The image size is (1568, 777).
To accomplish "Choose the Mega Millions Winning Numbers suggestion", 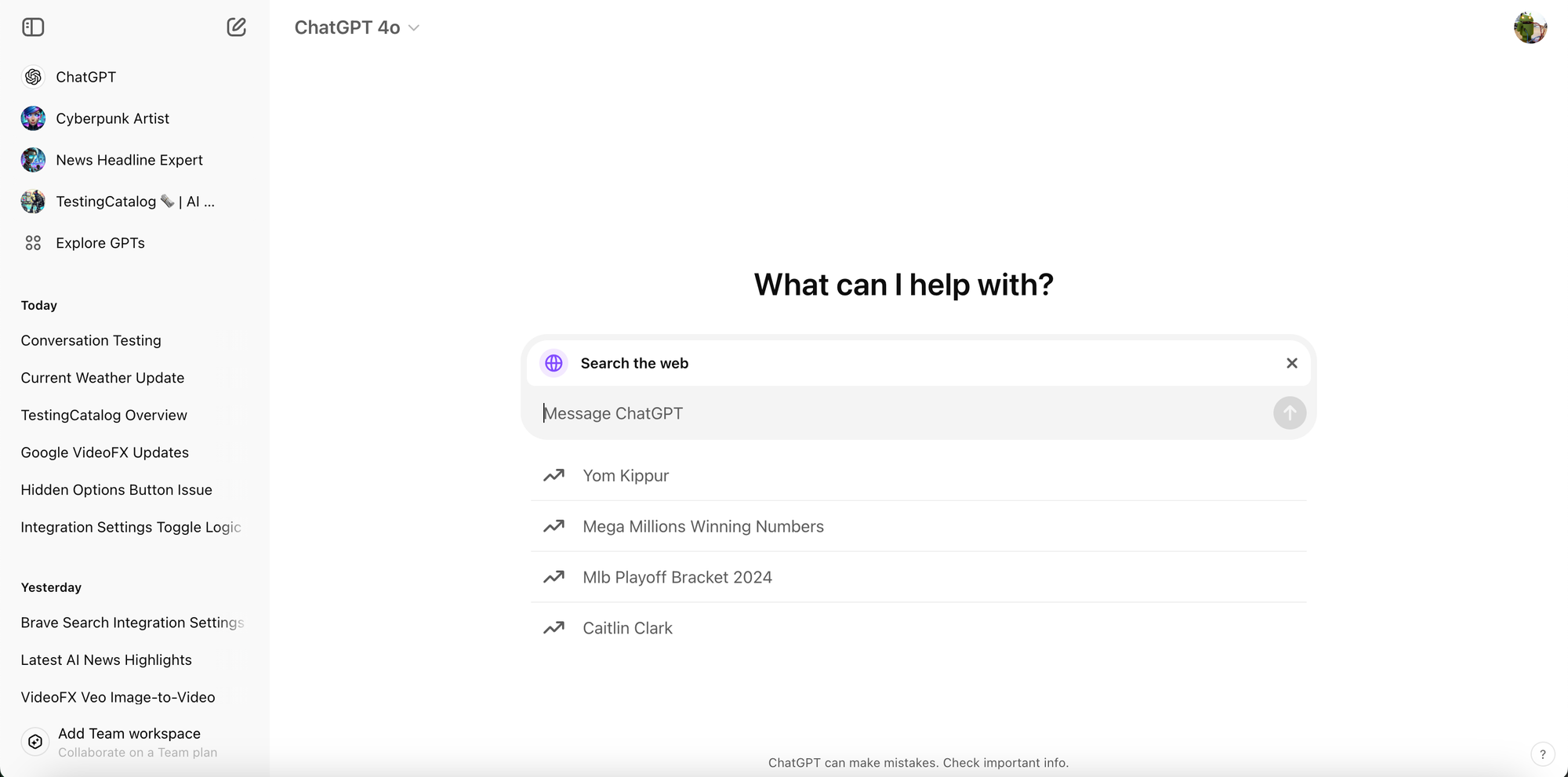I will [919, 526].
